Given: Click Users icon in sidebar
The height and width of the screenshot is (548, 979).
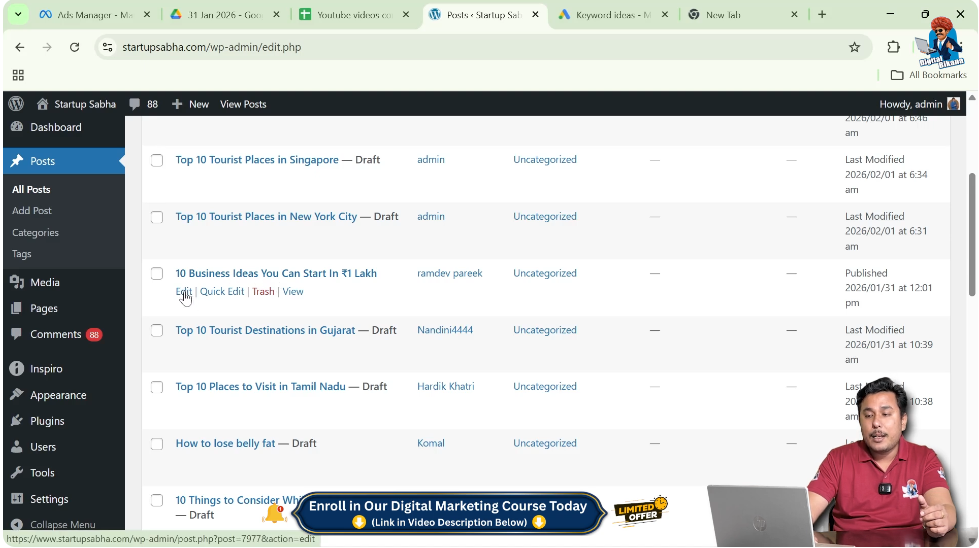Looking at the screenshot, I should pos(17,447).
